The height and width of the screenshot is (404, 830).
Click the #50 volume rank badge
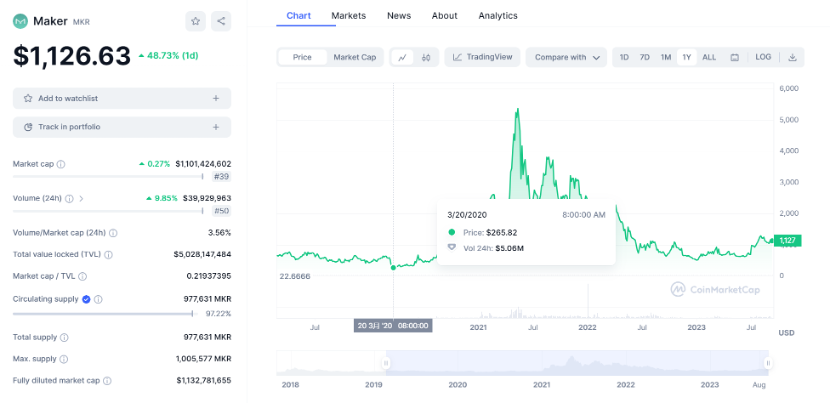(x=222, y=211)
